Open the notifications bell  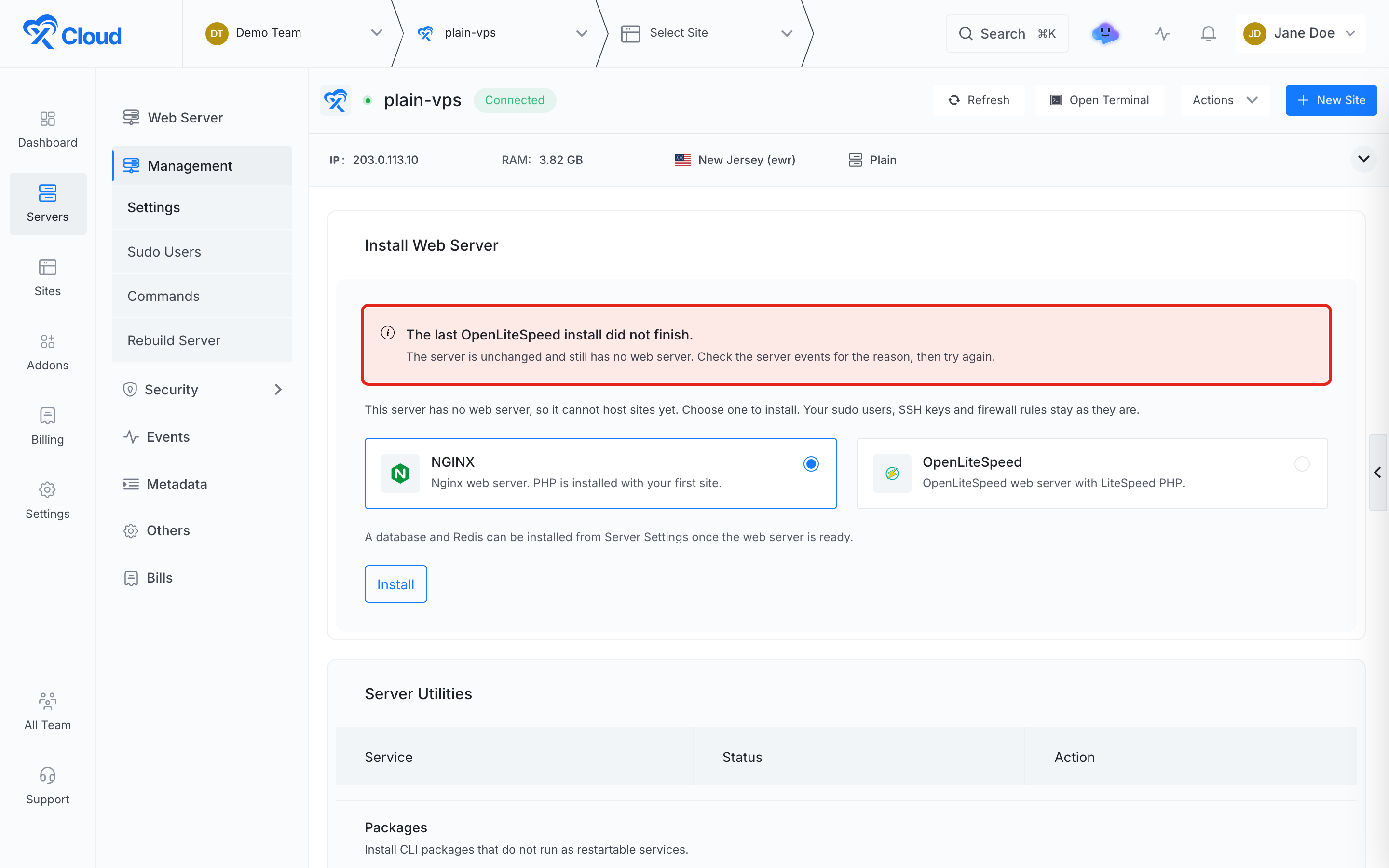click(1208, 33)
